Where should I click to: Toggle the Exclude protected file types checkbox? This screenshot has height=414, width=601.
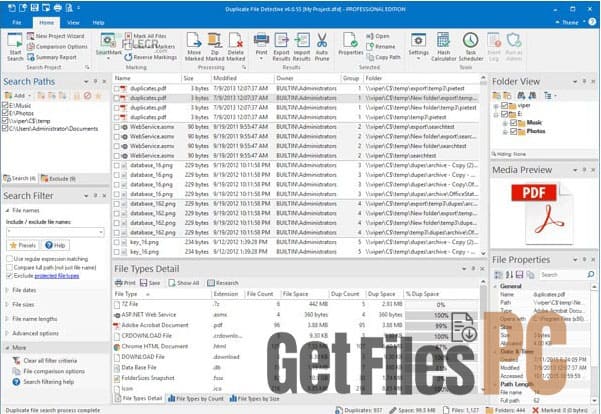coord(10,276)
